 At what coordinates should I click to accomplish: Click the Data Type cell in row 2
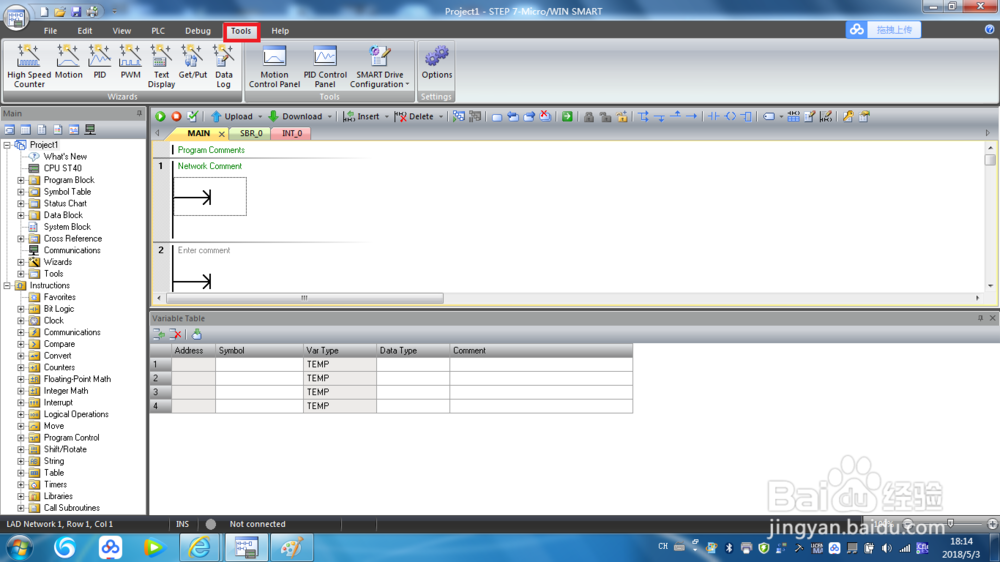[x=413, y=378]
